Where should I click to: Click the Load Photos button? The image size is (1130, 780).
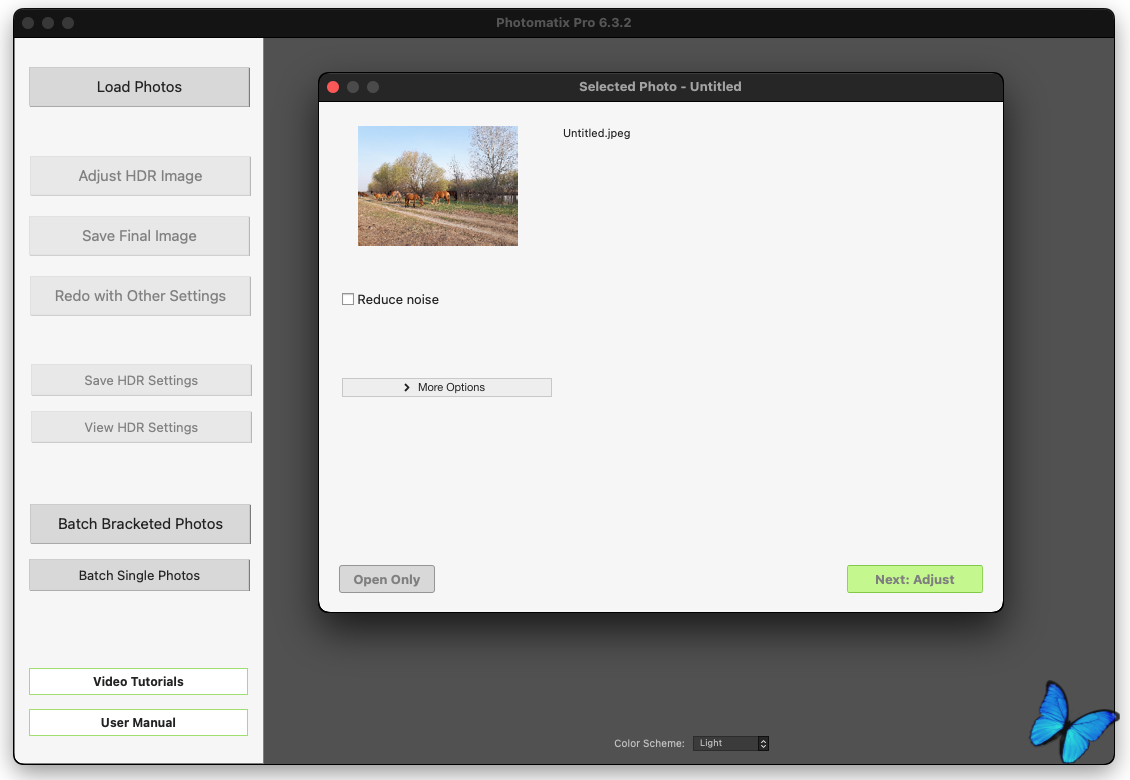[x=139, y=87]
